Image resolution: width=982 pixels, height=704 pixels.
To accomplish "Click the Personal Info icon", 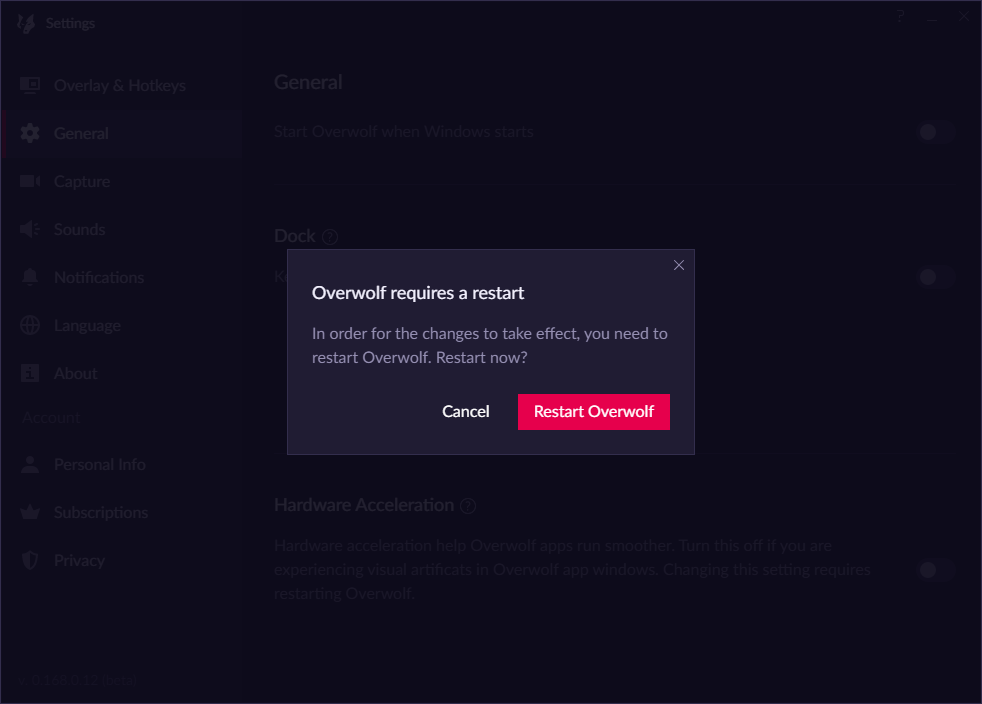I will pyautogui.click(x=28, y=464).
